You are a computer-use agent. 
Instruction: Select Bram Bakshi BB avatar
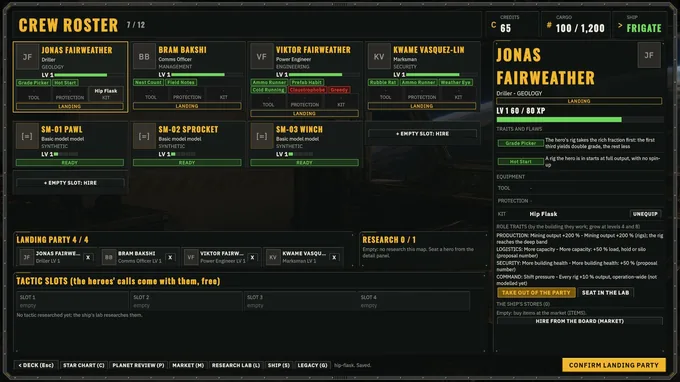pyautogui.click(x=144, y=57)
